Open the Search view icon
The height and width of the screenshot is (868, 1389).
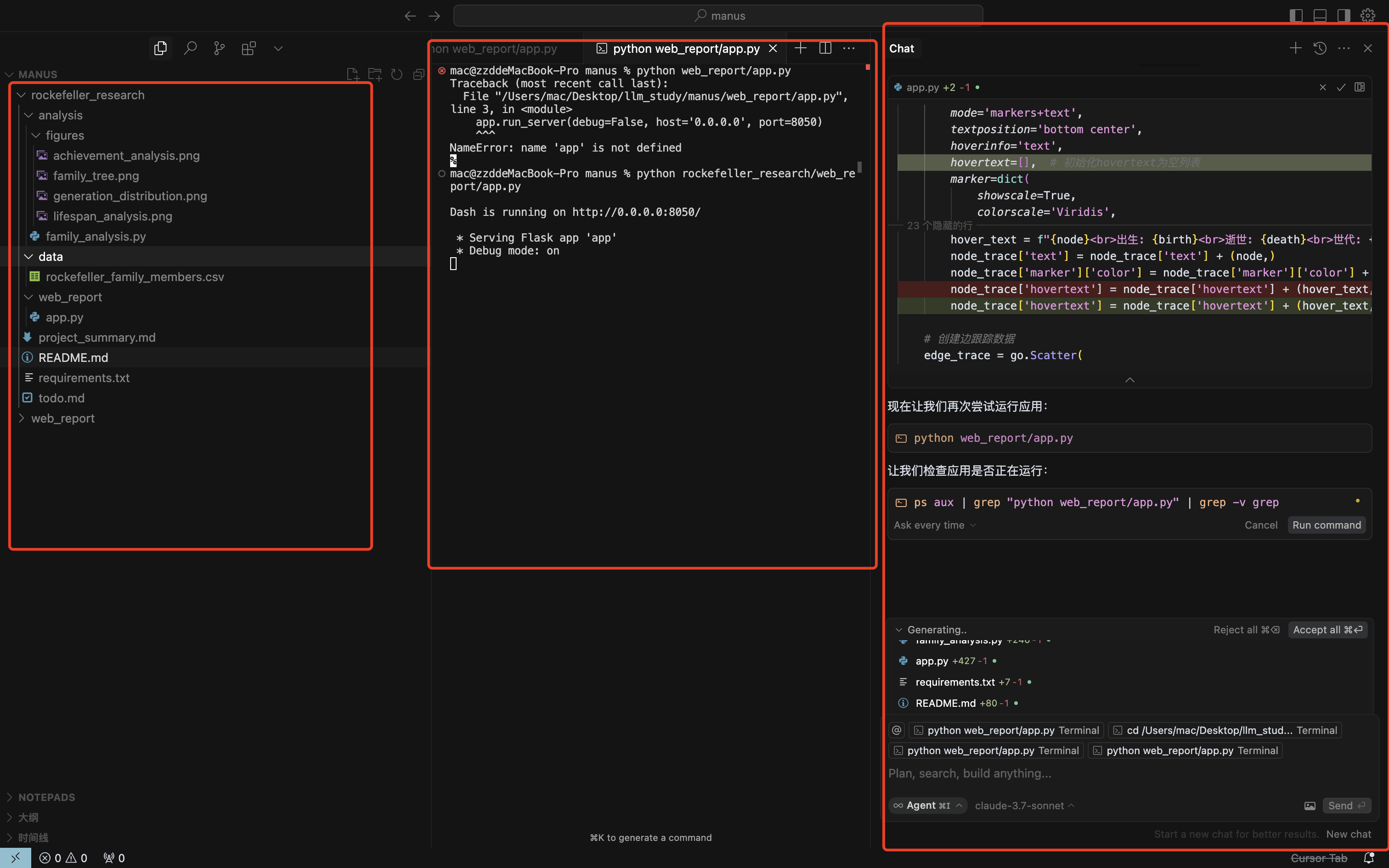(190, 48)
